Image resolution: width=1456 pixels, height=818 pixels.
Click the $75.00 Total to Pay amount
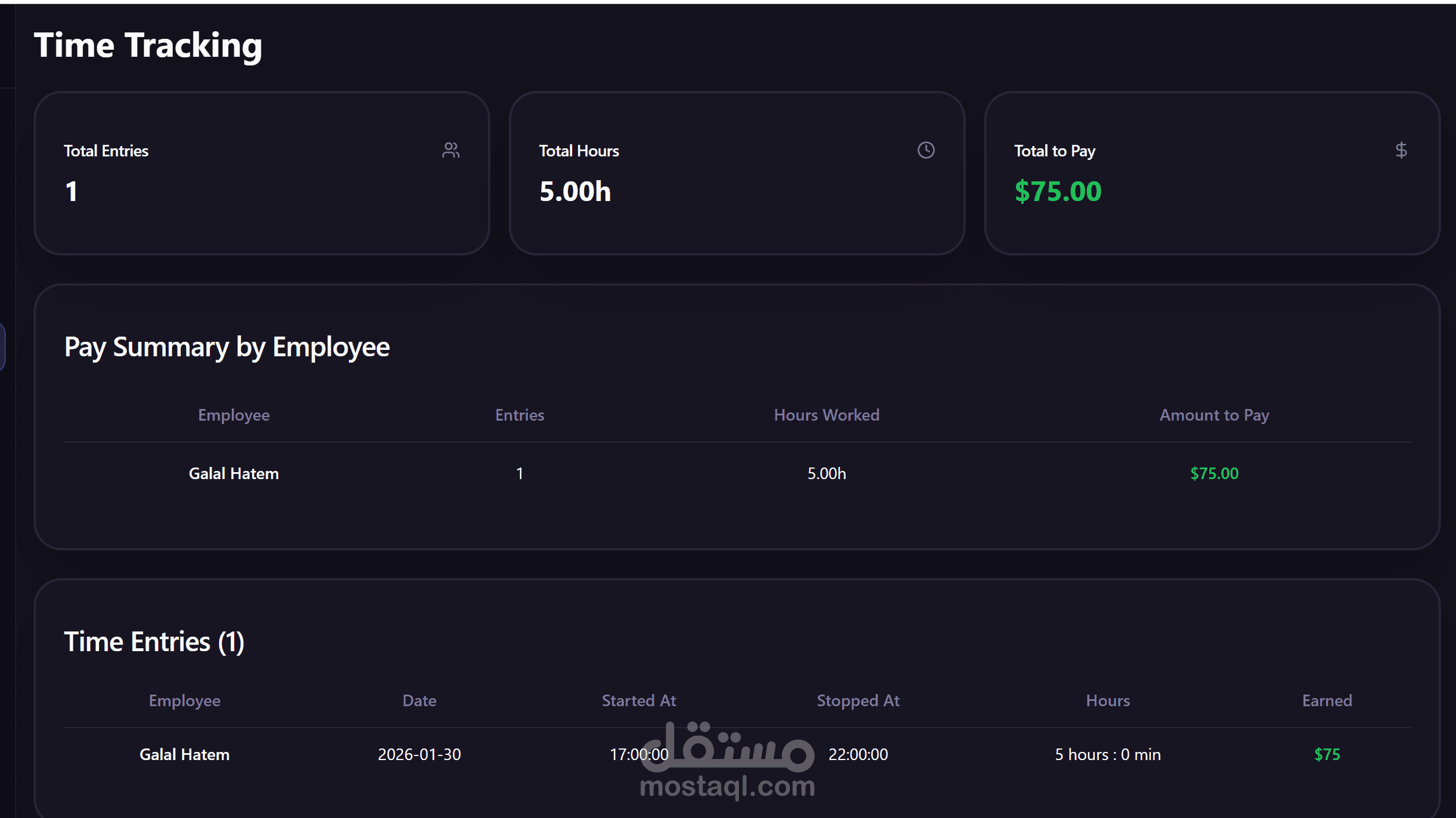1058,192
